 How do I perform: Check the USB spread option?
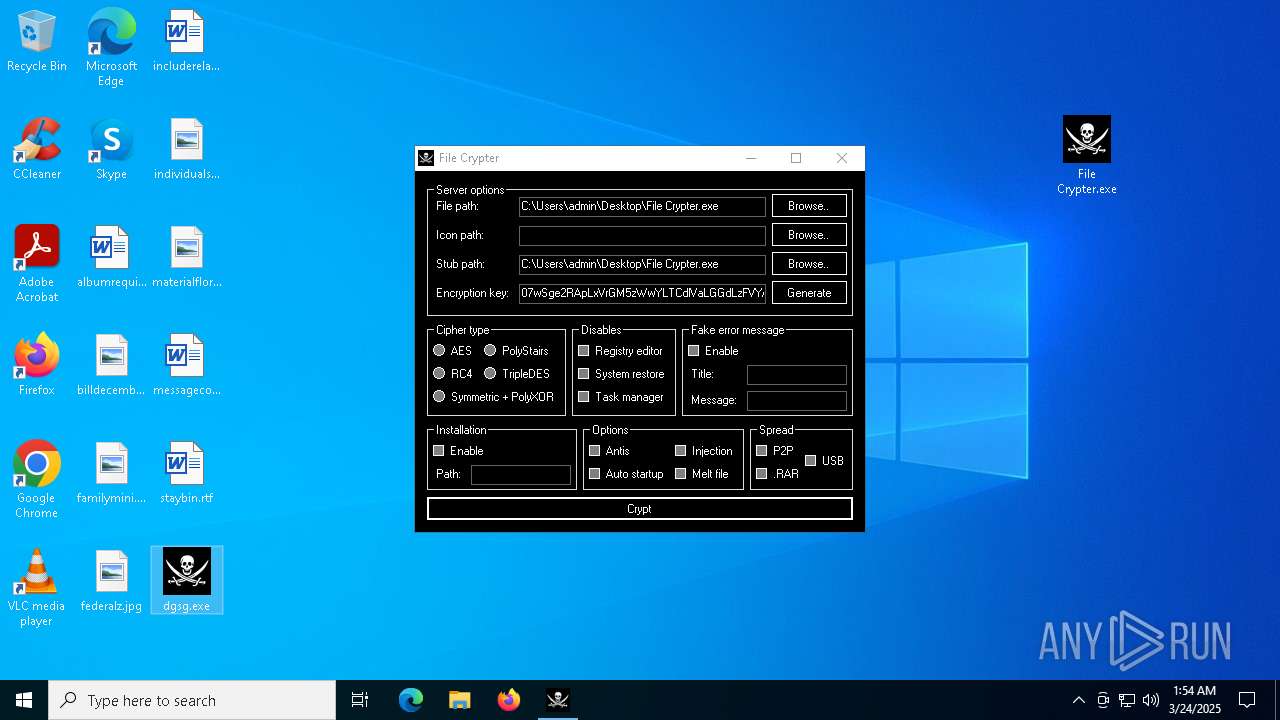click(x=811, y=461)
